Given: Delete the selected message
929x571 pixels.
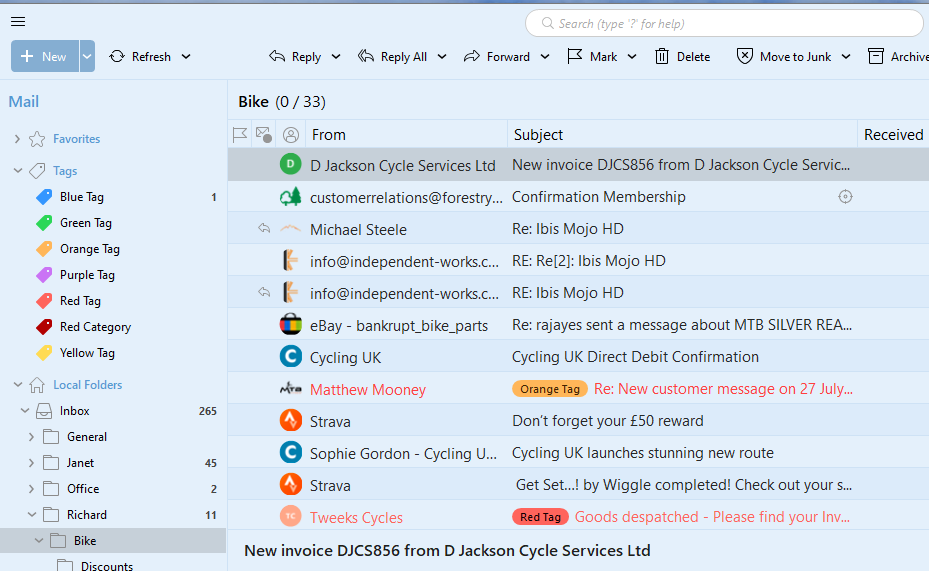Looking at the screenshot, I should click(x=683, y=56).
